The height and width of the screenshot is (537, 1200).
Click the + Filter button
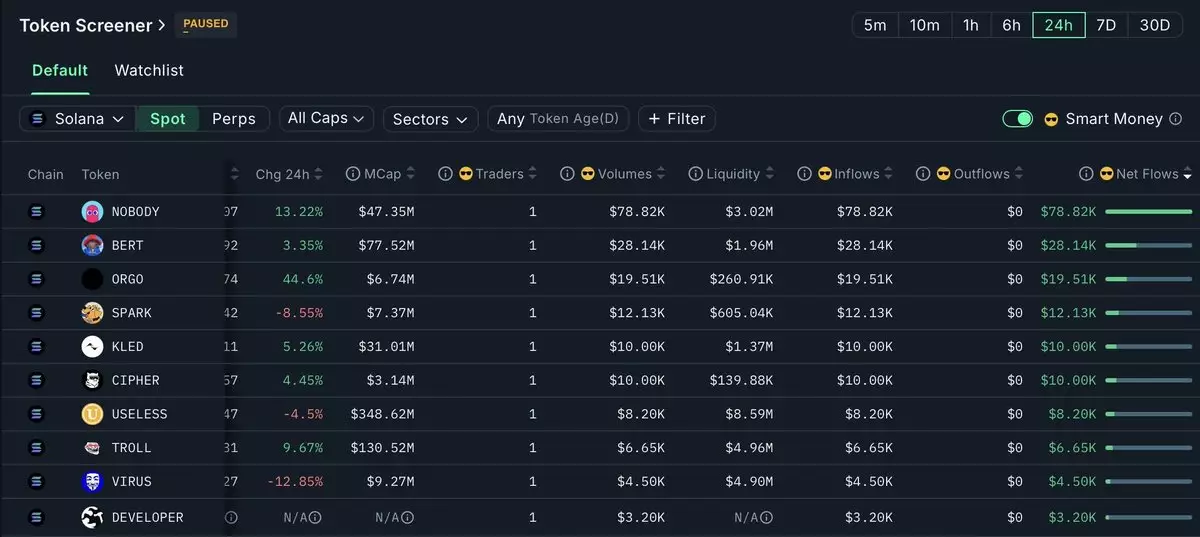(x=677, y=119)
